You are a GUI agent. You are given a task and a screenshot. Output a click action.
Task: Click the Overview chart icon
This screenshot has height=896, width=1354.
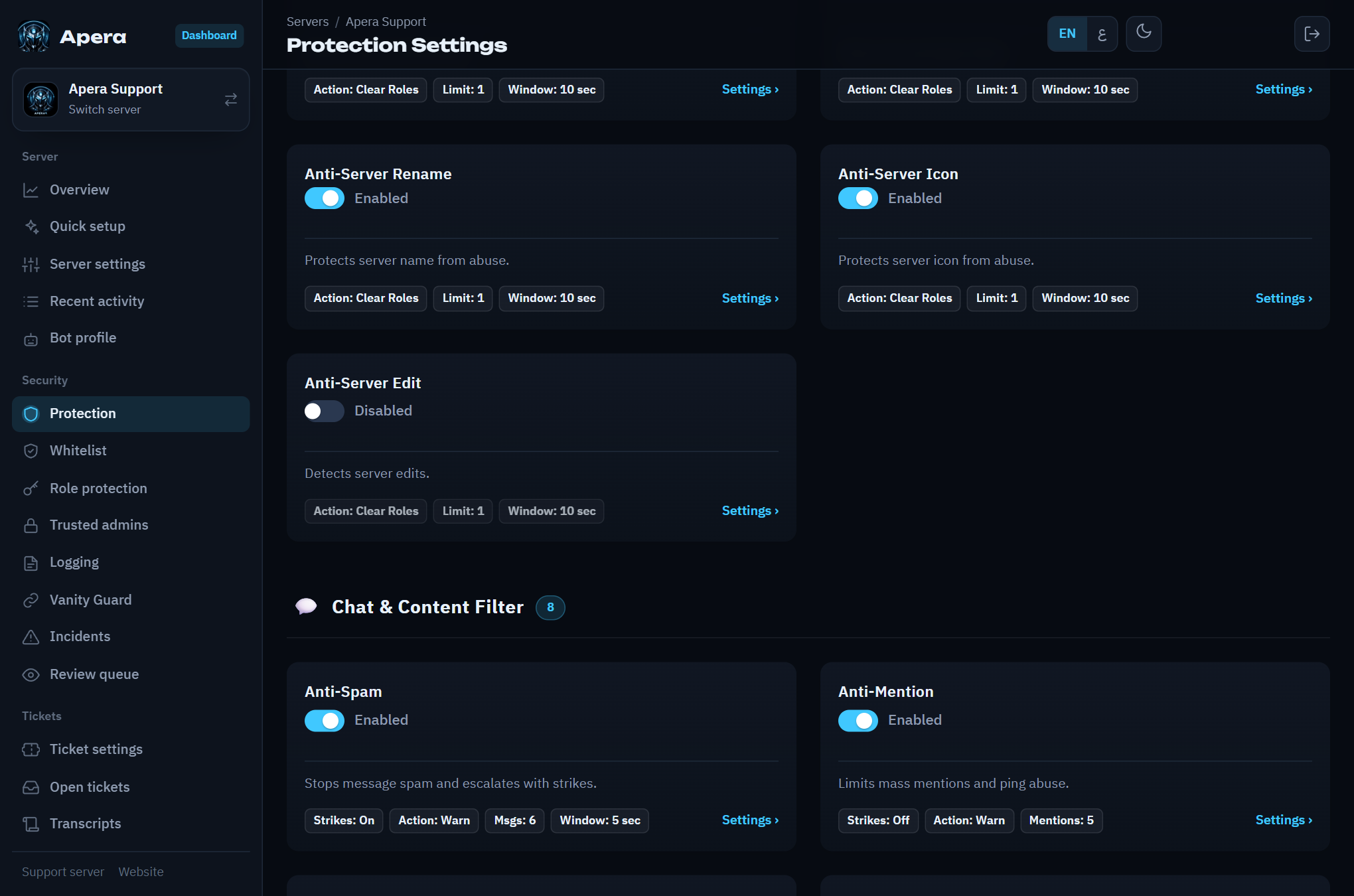point(31,190)
